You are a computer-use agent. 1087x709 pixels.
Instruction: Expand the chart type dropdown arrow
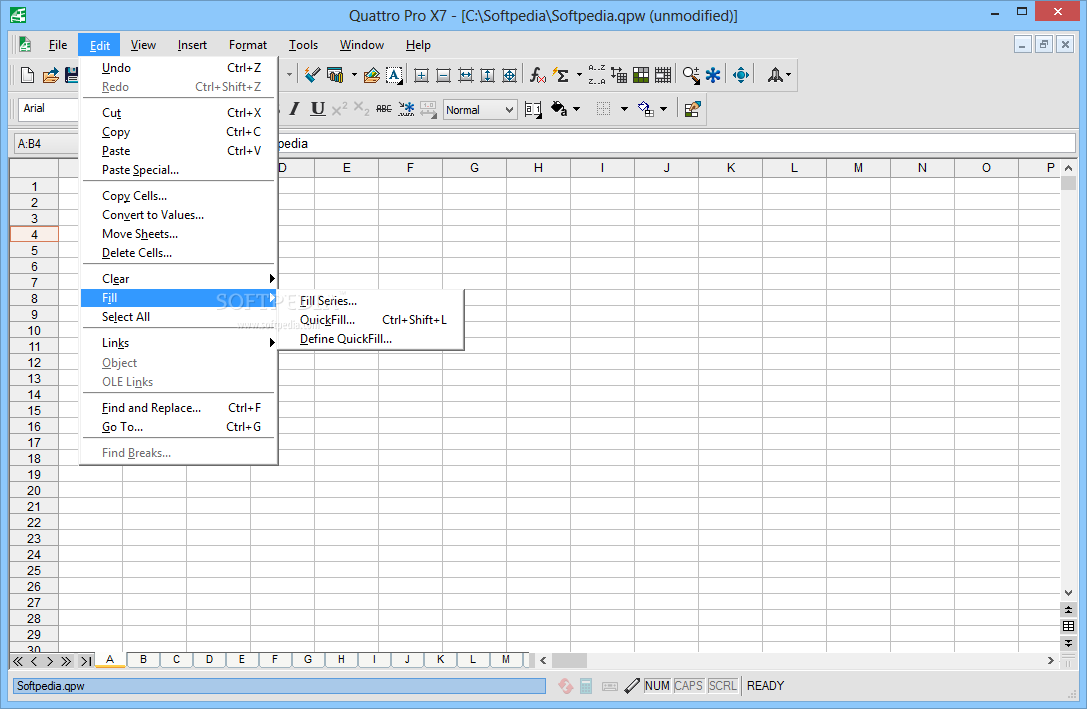click(x=354, y=75)
